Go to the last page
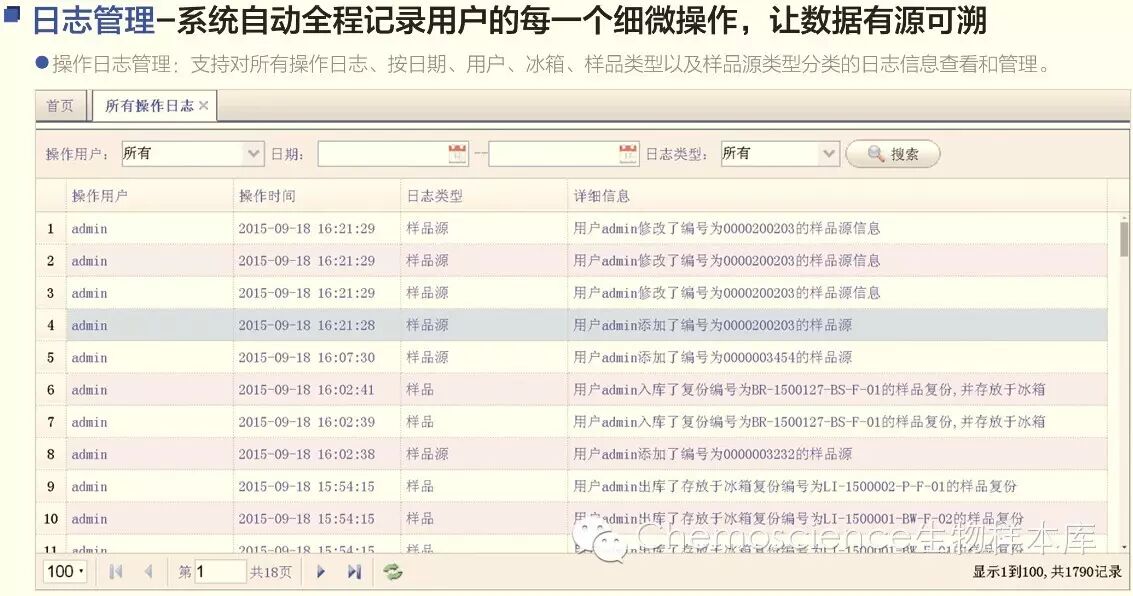 tap(354, 571)
